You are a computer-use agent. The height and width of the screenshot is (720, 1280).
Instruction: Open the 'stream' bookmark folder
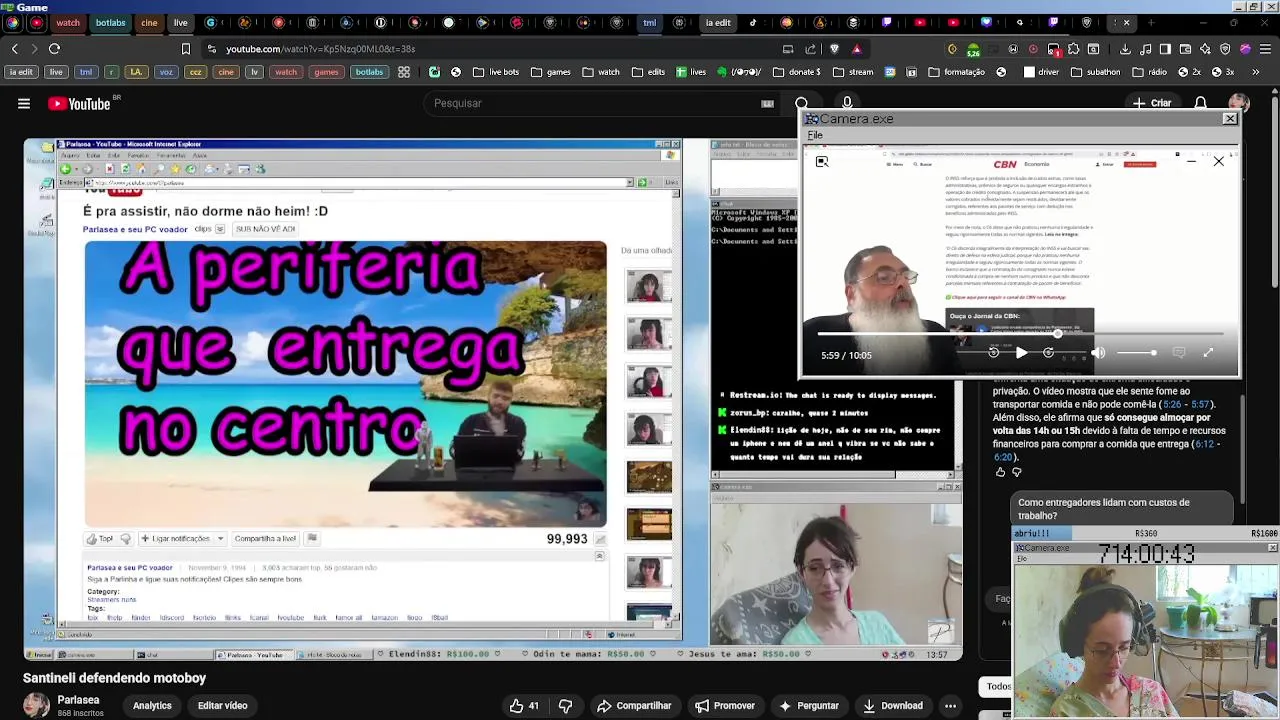tap(852, 72)
